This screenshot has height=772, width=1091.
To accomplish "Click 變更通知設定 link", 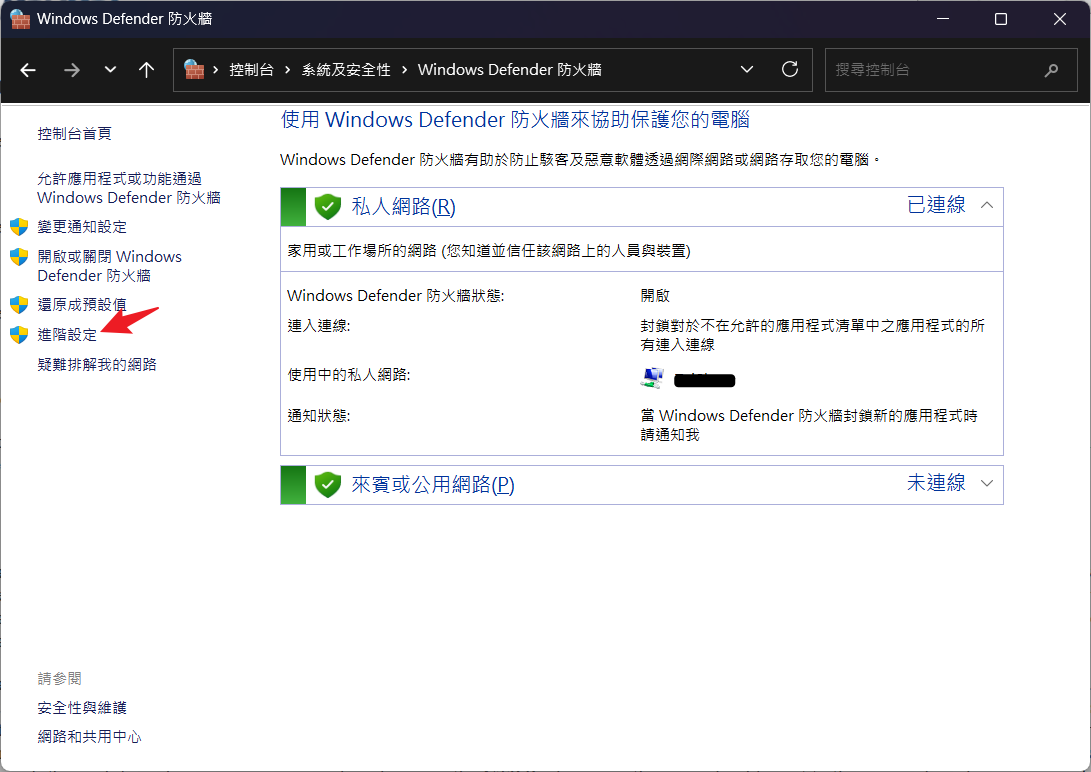I will (82, 227).
